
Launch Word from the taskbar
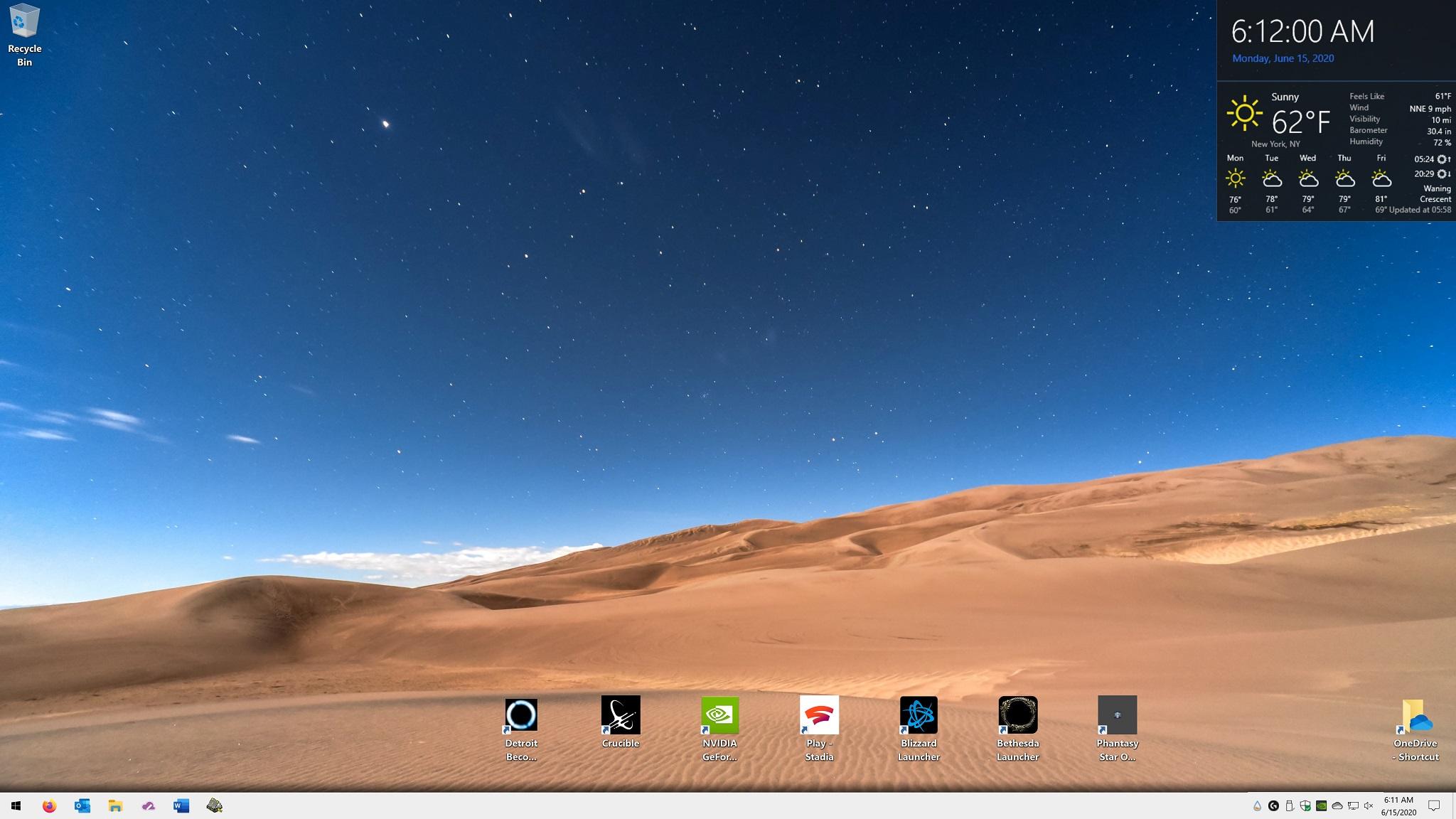coord(181,805)
